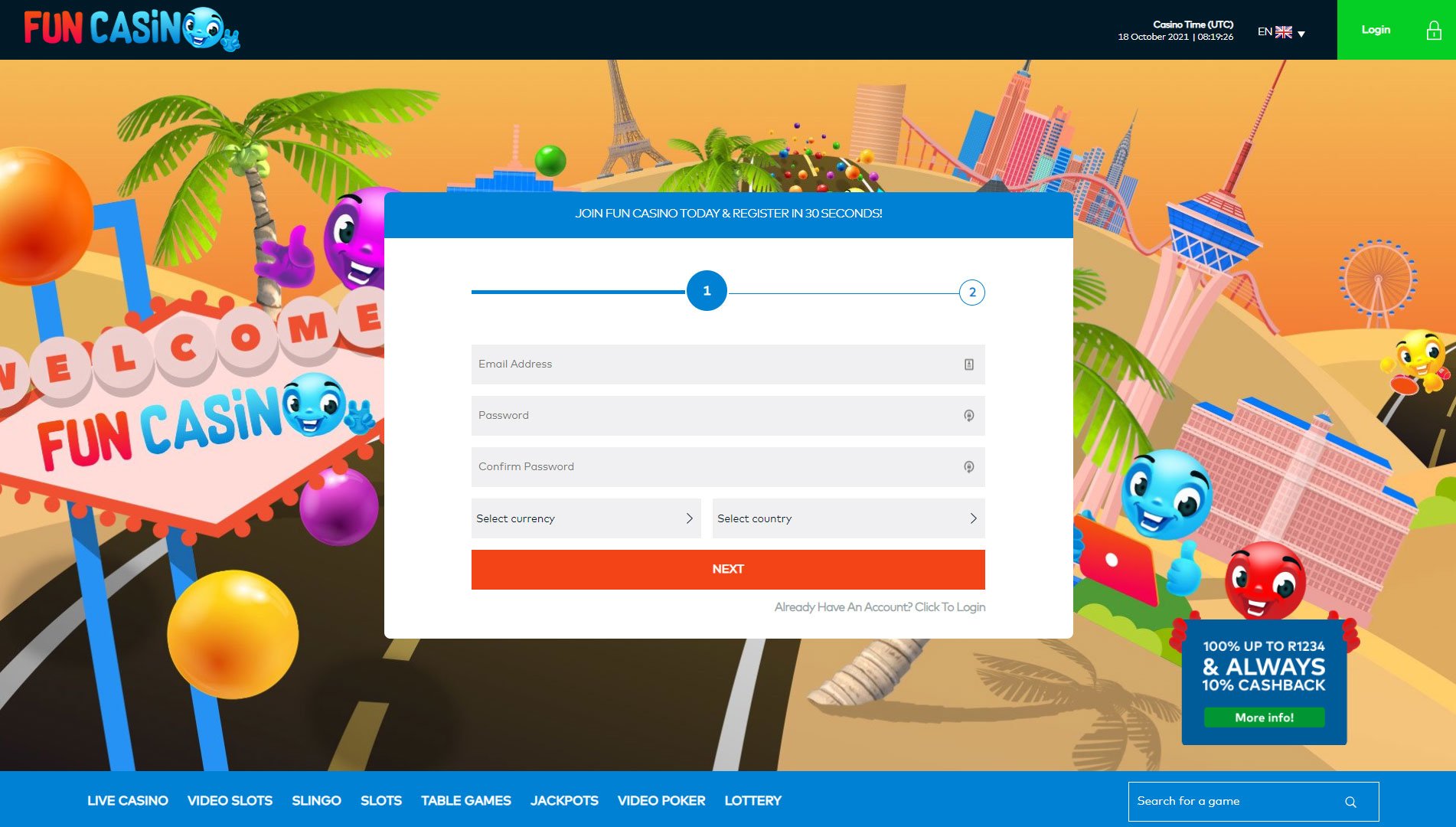1456x827 pixels.
Task: Open the JACKPOTS category
Action: pos(564,801)
